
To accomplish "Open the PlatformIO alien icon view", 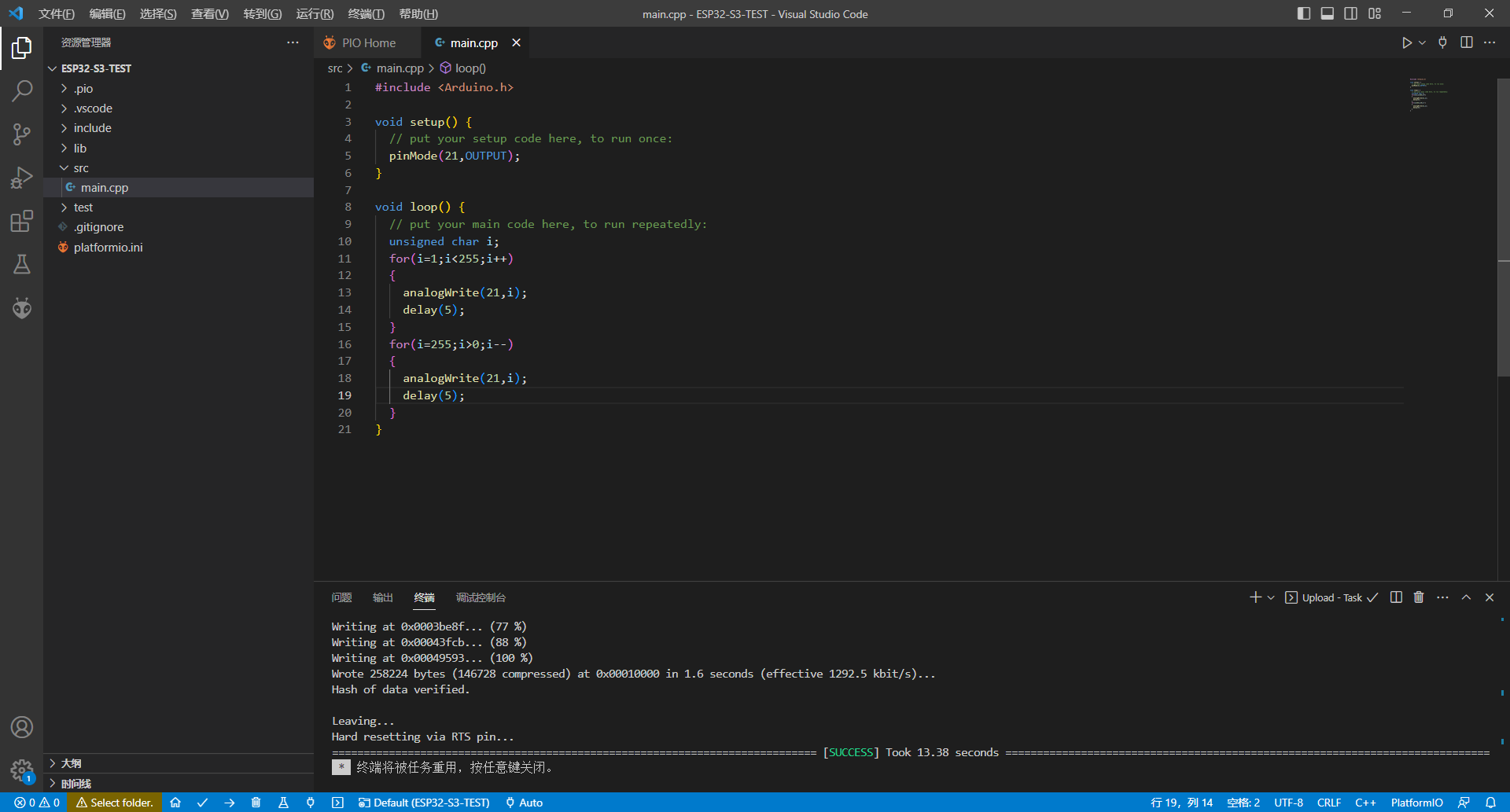I will point(22,307).
